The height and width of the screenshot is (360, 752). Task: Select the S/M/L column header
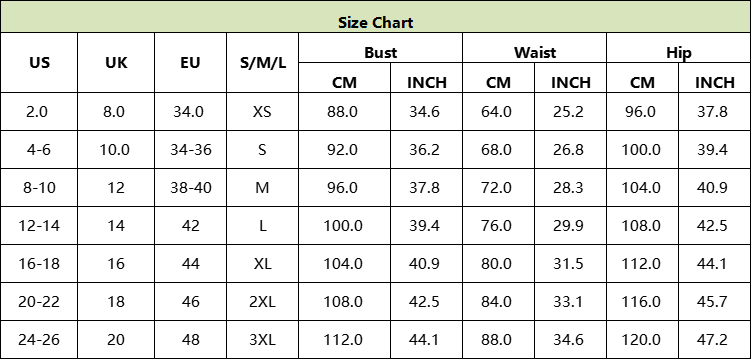coord(262,62)
